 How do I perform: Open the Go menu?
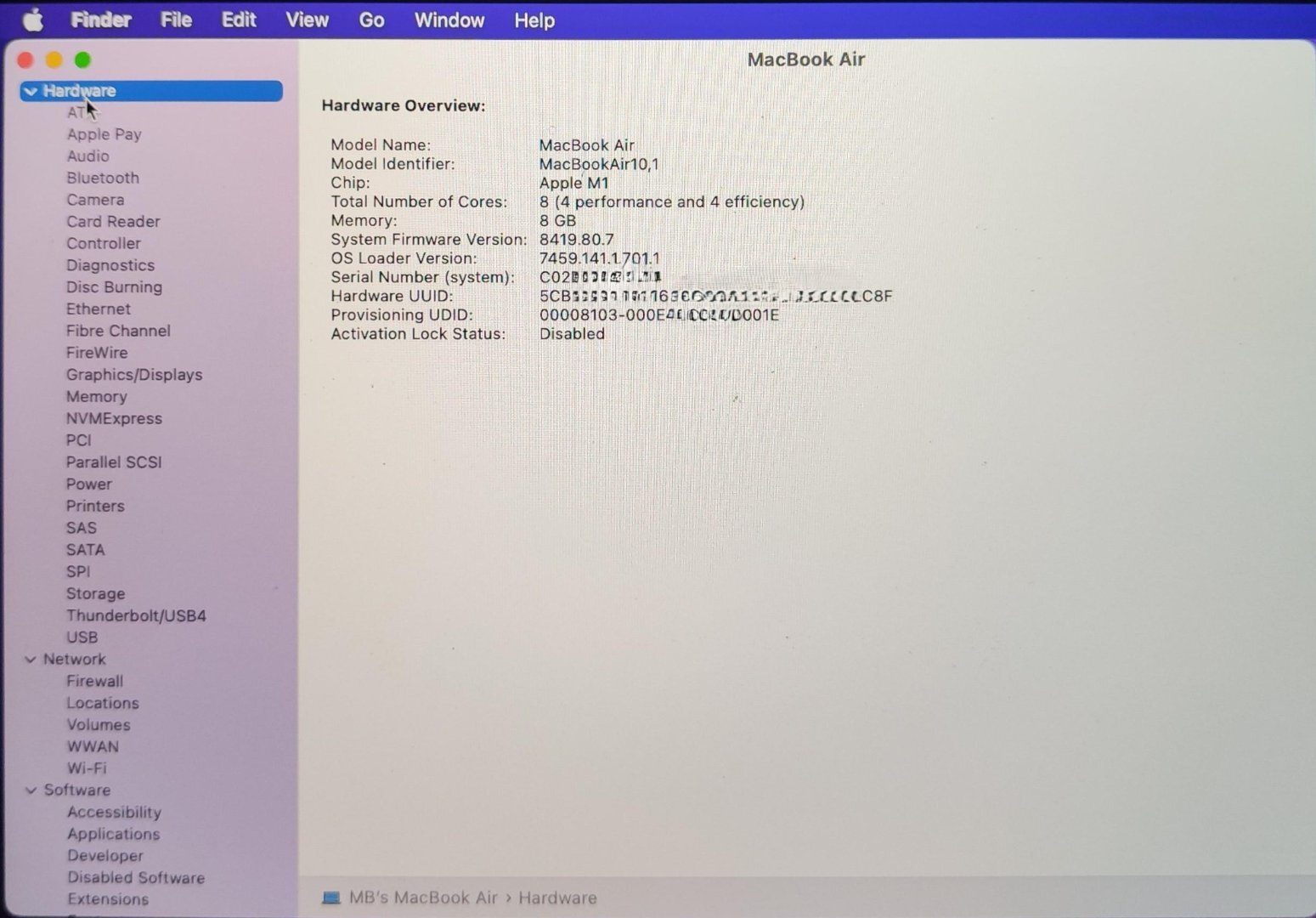[371, 20]
